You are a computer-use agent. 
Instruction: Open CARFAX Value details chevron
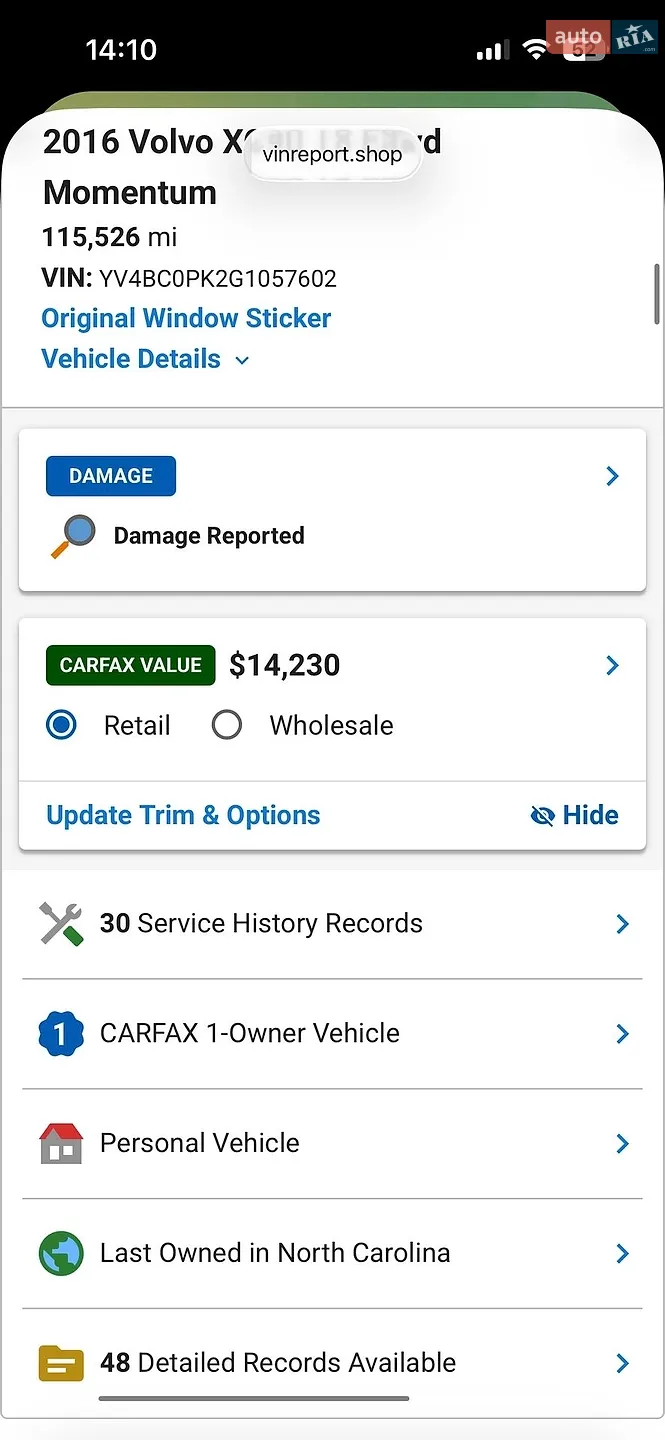[613, 665]
